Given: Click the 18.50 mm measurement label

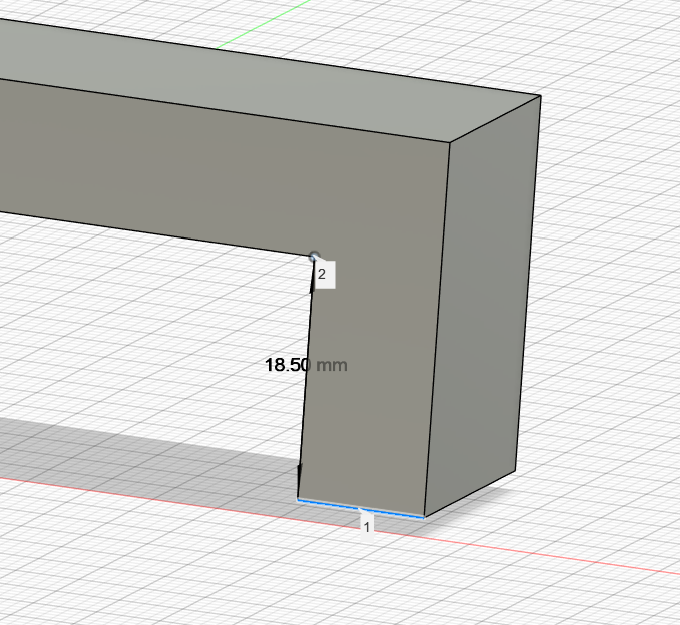Looking at the screenshot, I should tap(306, 365).
